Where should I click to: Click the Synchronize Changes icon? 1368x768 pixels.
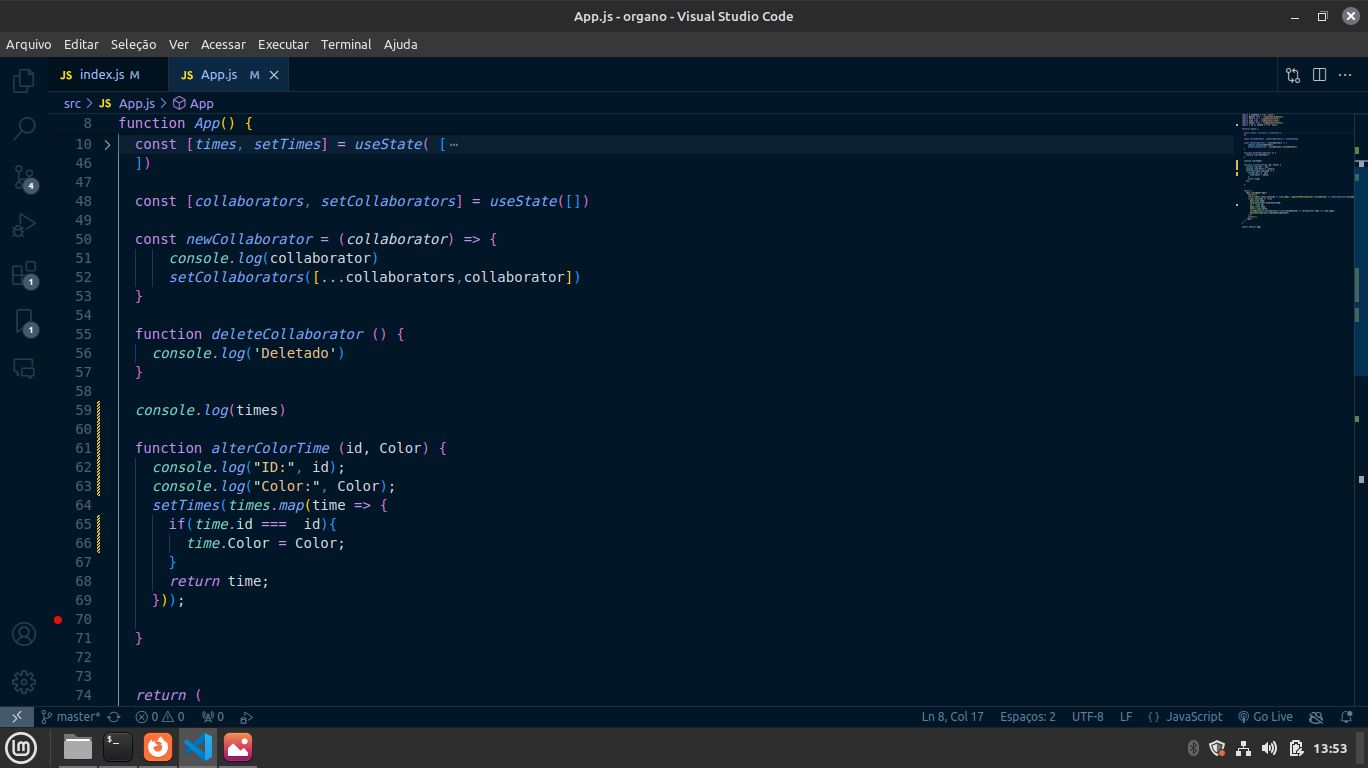(x=114, y=717)
